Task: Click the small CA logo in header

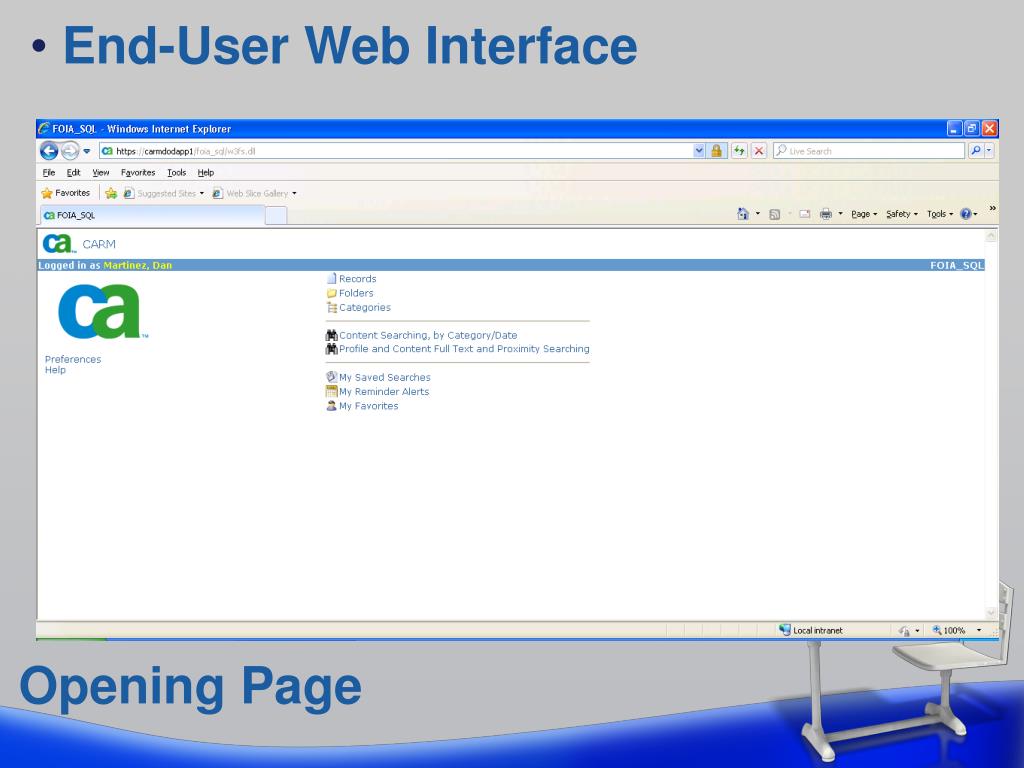Action: click(59, 244)
